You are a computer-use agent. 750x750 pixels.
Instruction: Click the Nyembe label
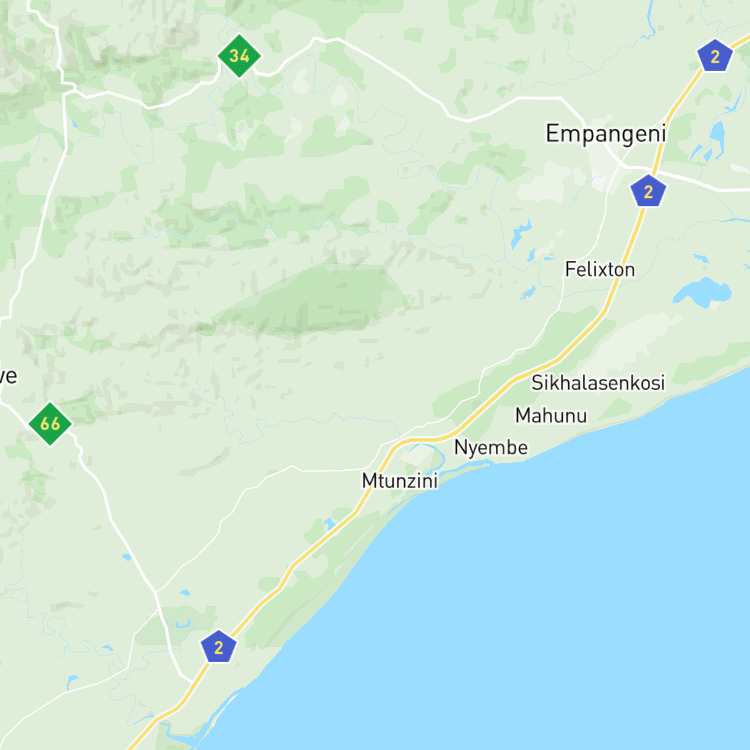point(491,448)
